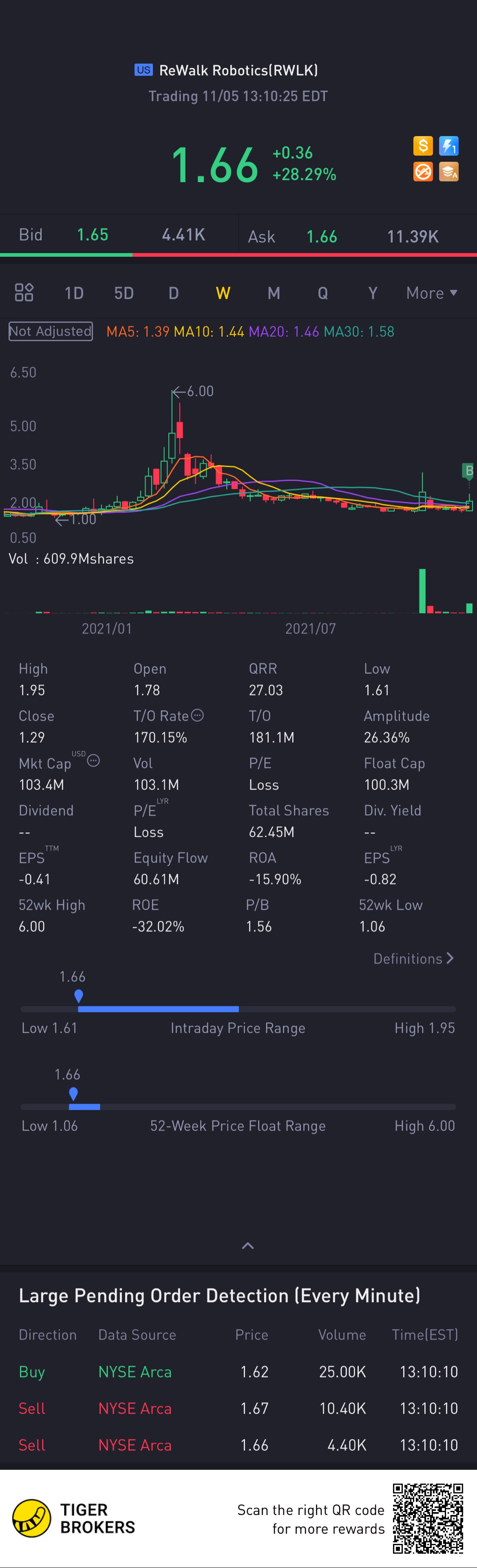Tap the T/O Rate value 170.15%
This screenshot has width=477, height=1568.
point(160,738)
